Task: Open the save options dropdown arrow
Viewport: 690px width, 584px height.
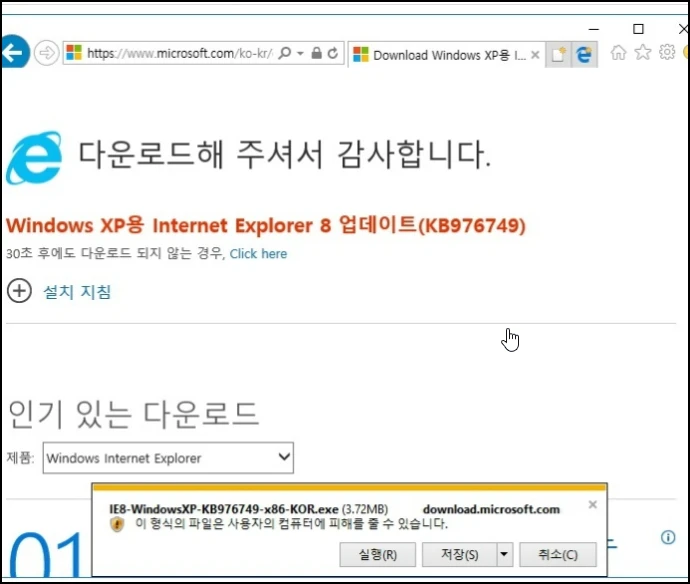Action: (505, 555)
